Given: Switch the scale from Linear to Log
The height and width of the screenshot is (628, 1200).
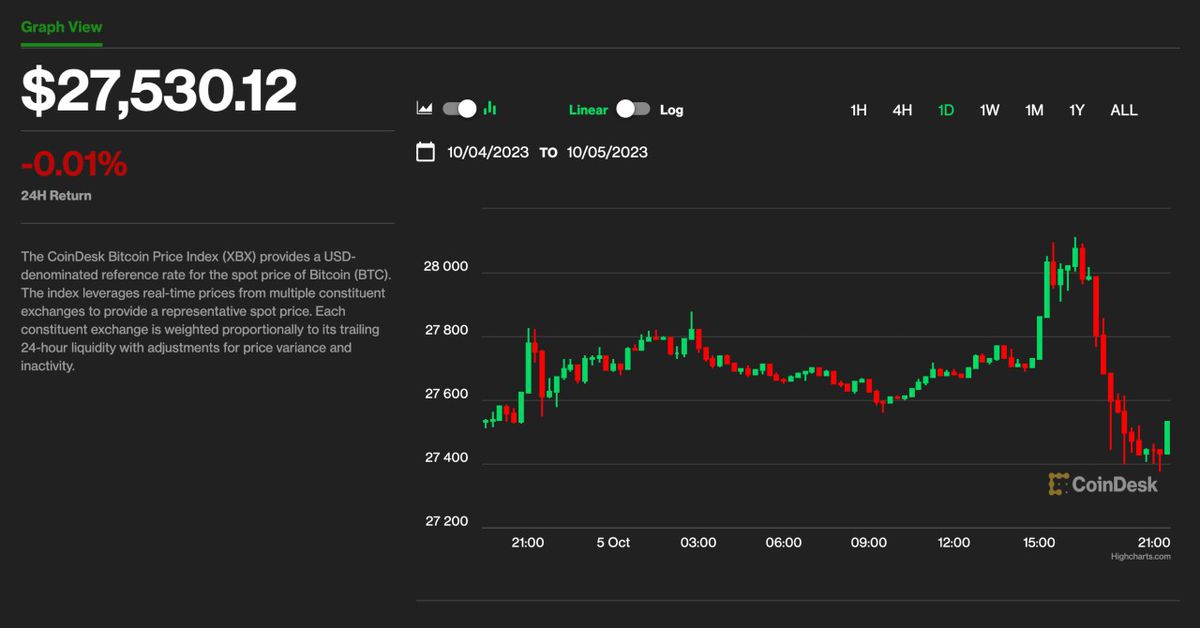Looking at the screenshot, I should click(x=632, y=110).
